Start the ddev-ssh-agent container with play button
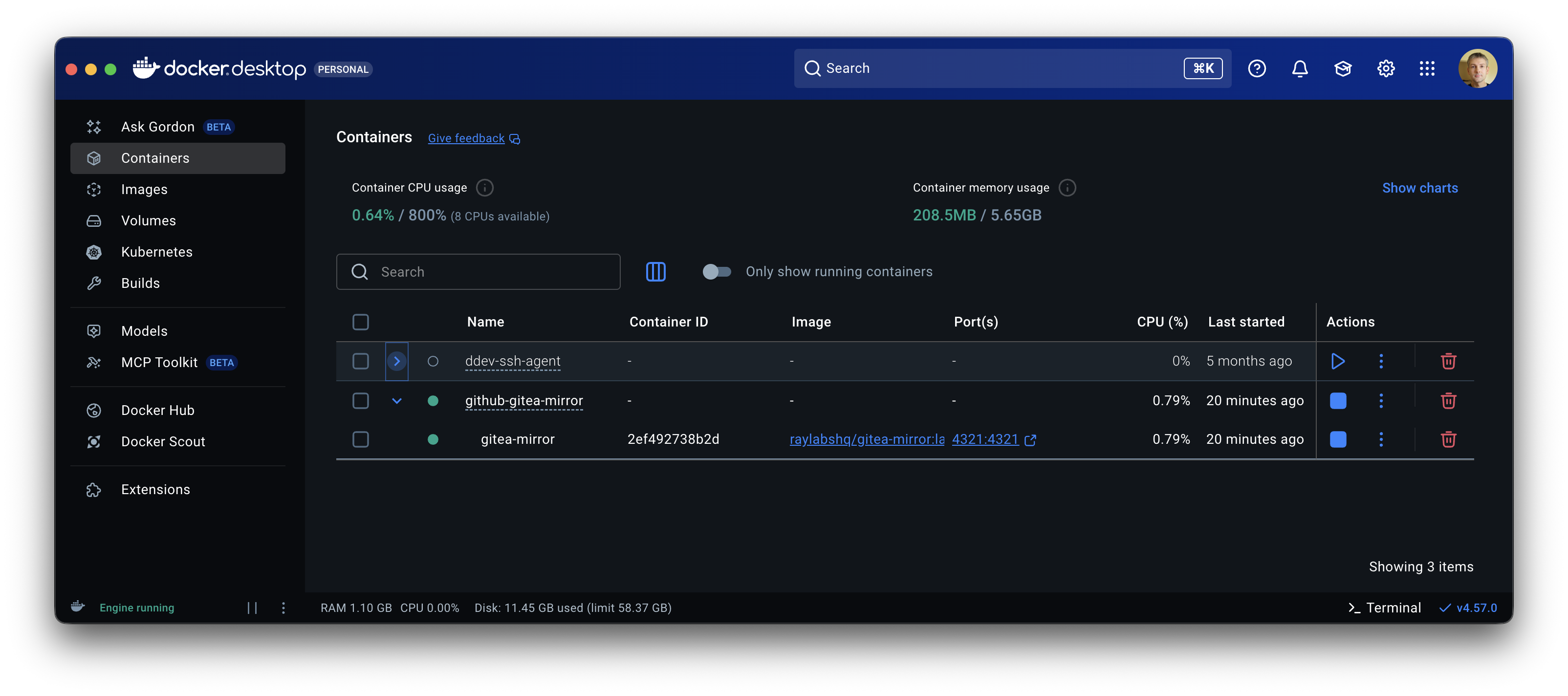Screen dimensions: 1568x696 click(1339, 361)
